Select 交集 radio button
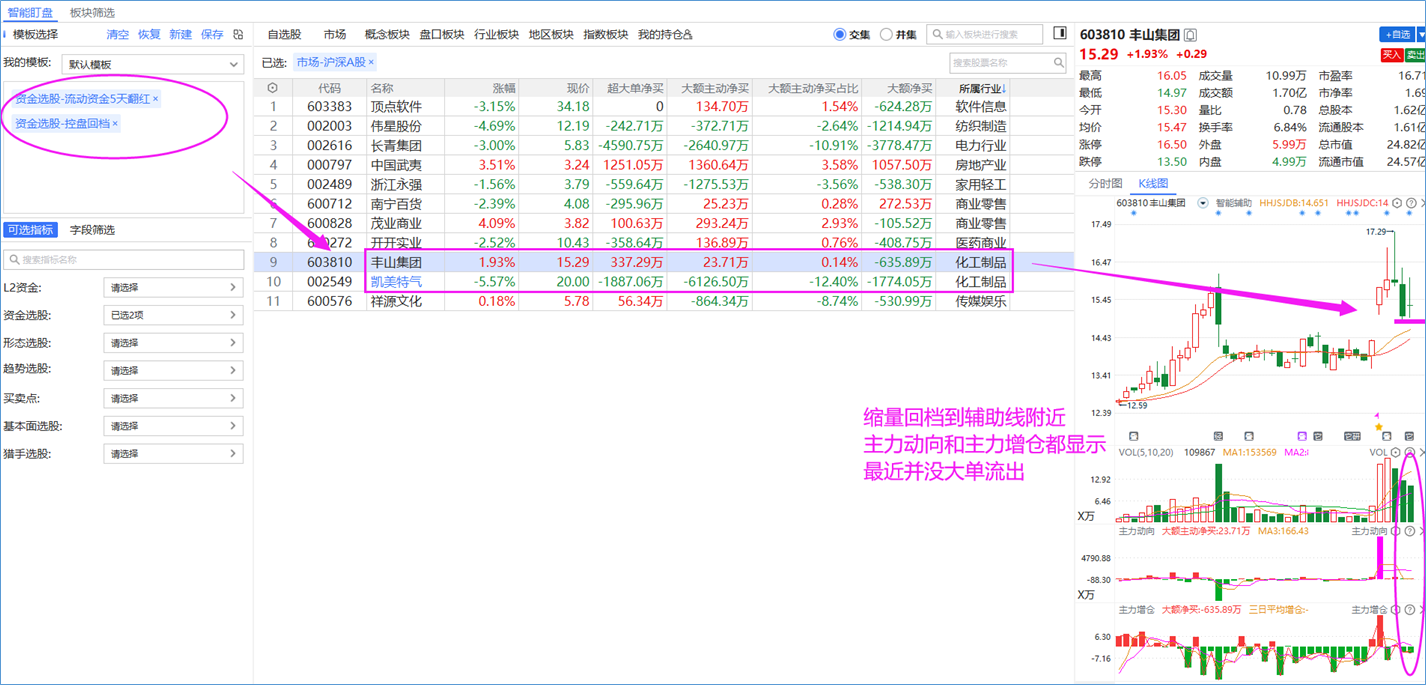1426x685 pixels. pyautogui.click(x=840, y=35)
